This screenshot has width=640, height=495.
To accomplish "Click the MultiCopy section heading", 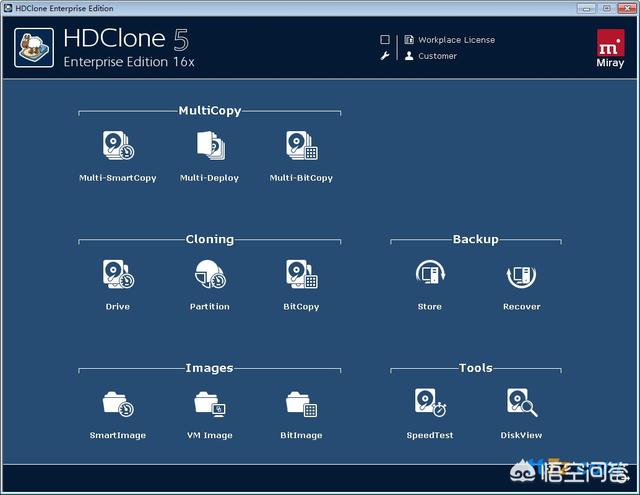I will (210, 111).
